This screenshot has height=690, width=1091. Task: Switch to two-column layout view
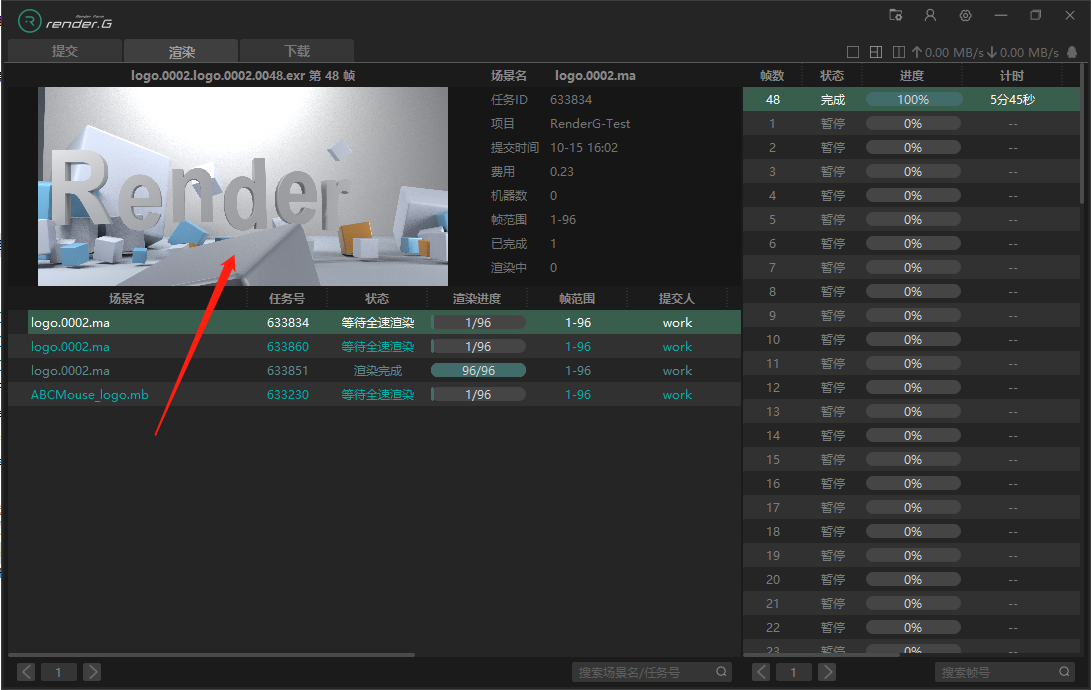point(898,52)
